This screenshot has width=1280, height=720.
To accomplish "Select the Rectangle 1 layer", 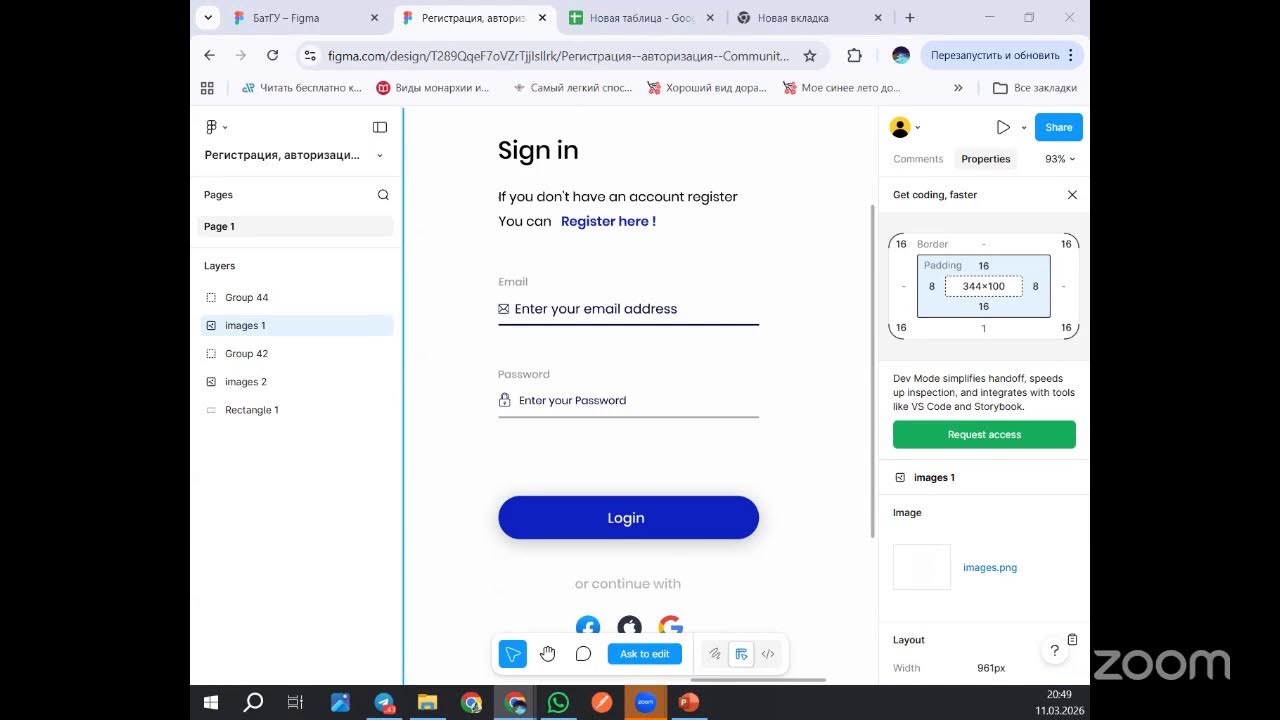I will click(x=295, y=410).
